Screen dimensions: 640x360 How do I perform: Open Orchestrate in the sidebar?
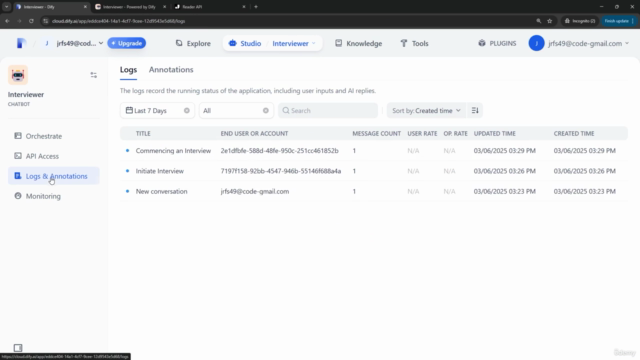click(53, 136)
